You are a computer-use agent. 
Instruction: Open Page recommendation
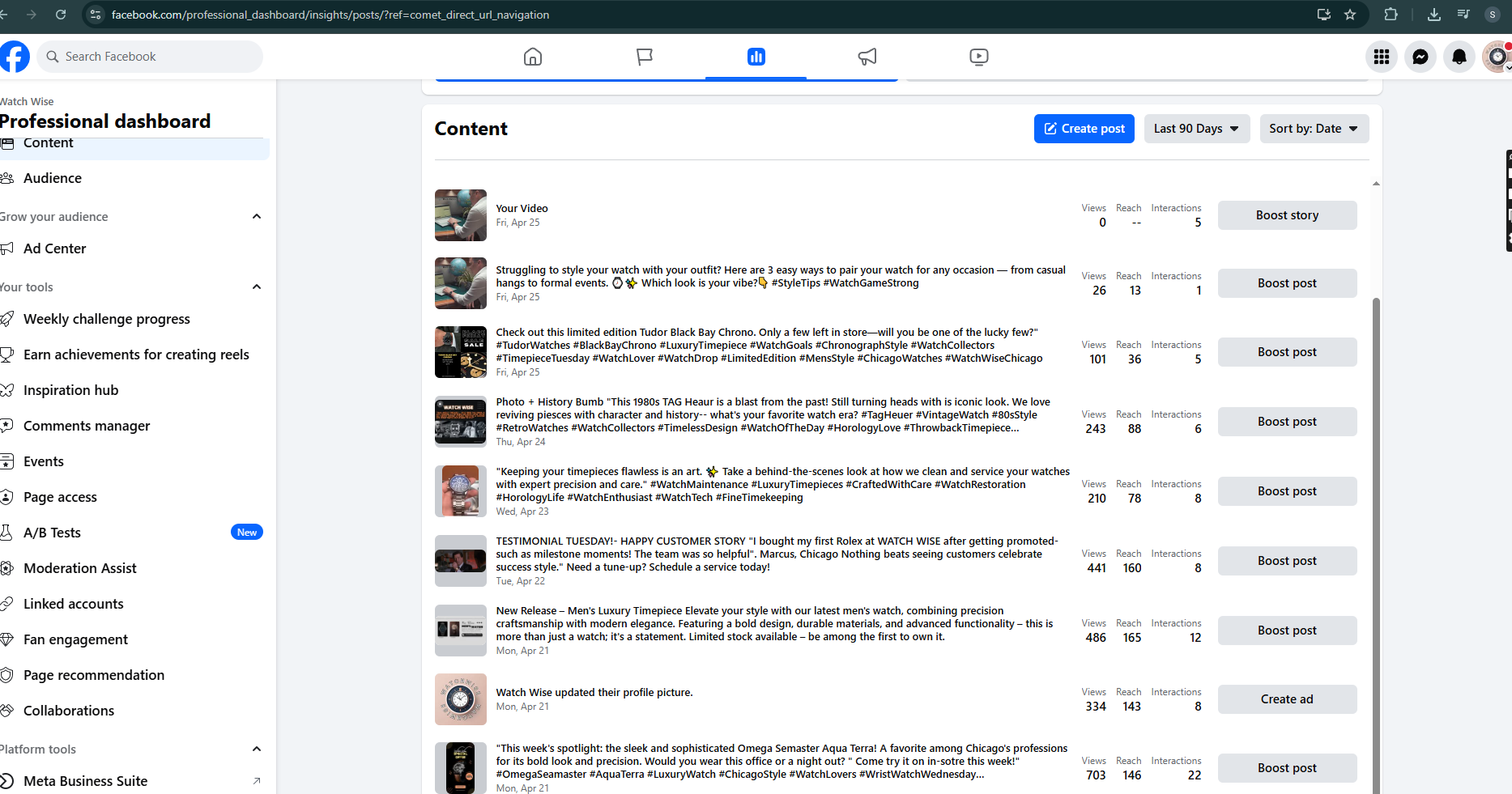click(134, 675)
